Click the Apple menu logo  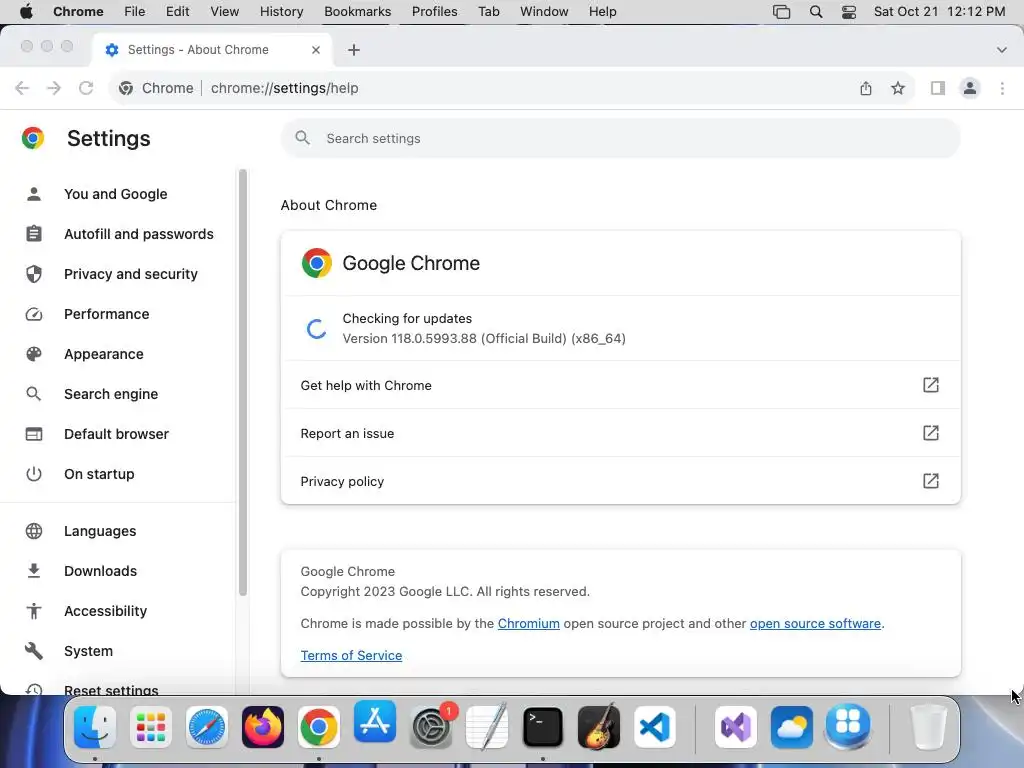point(26,12)
